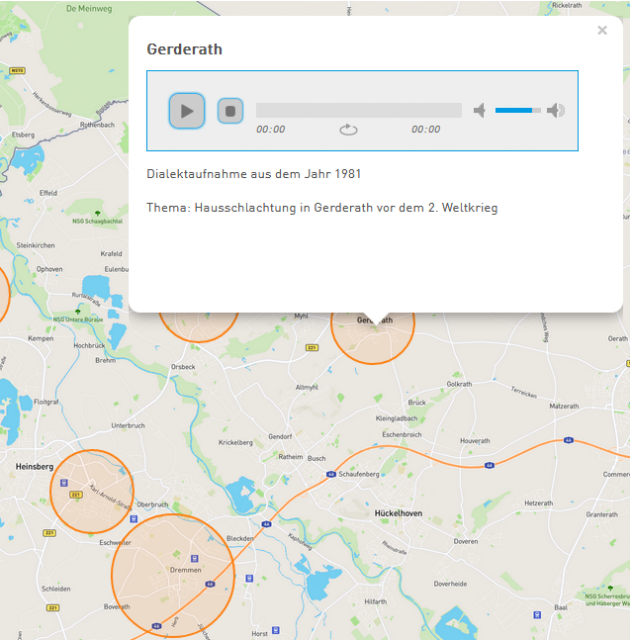Adjust the blue volume slider
This screenshot has height=640, width=630.
click(x=518, y=110)
